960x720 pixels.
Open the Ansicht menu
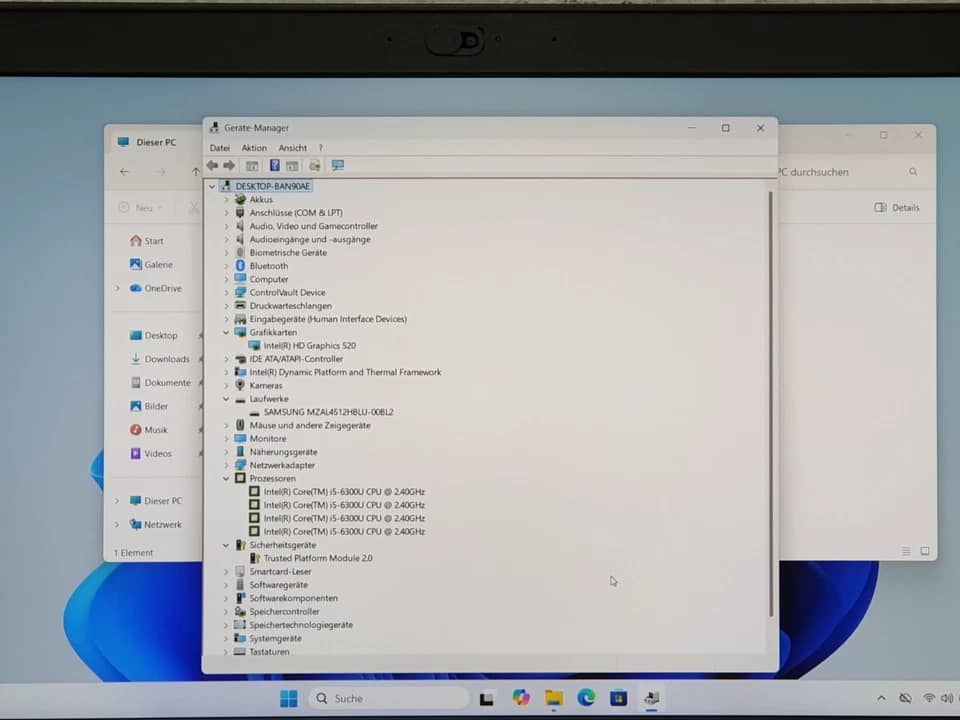tap(293, 148)
